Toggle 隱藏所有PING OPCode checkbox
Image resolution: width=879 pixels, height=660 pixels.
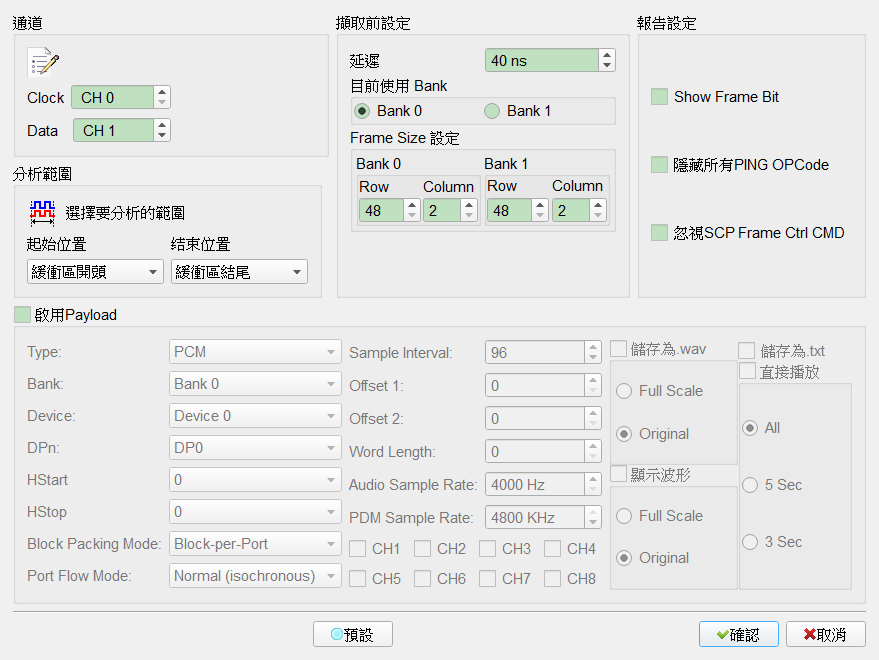(x=659, y=165)
